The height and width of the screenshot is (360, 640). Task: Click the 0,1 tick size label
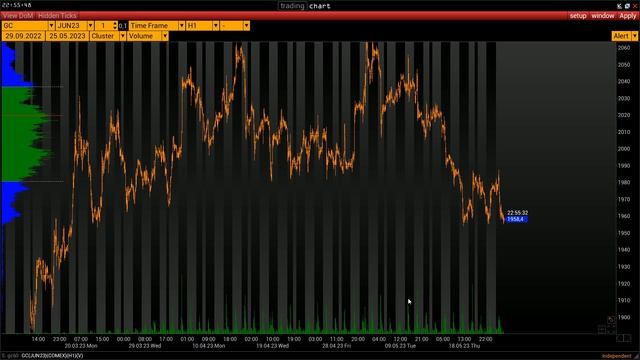click(x=123, y=26)
